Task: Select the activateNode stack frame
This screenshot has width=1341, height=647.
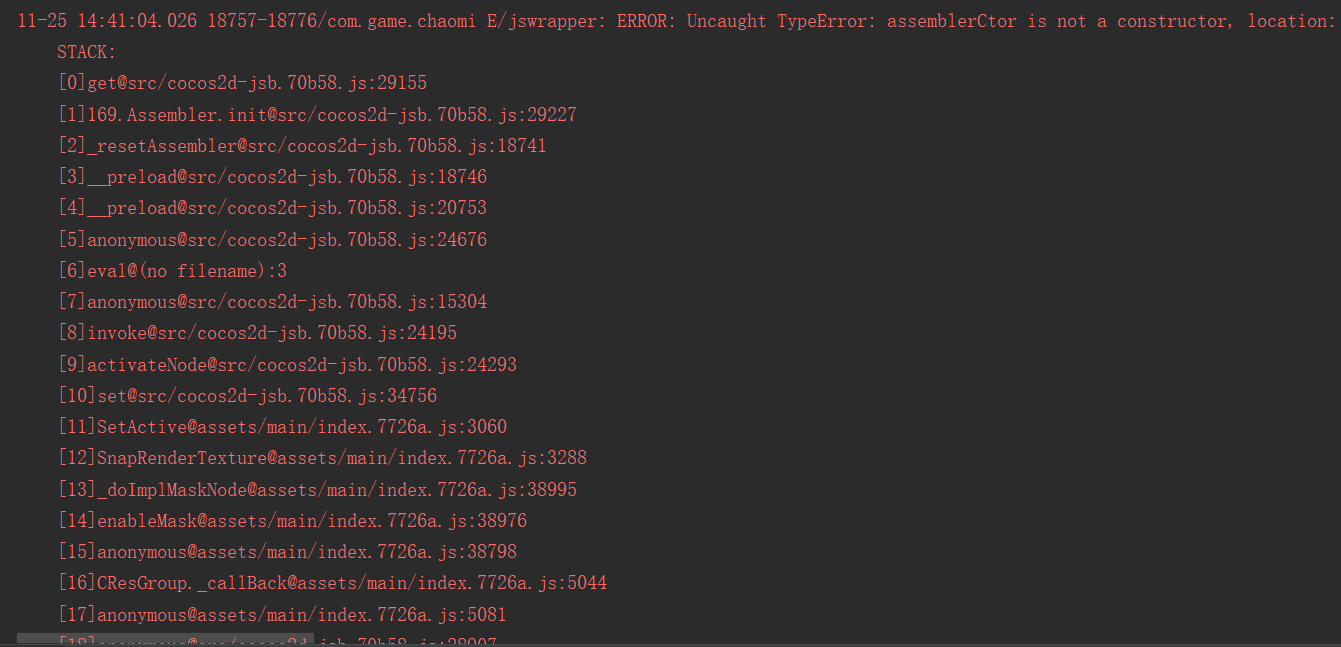Action: (287, 365)
